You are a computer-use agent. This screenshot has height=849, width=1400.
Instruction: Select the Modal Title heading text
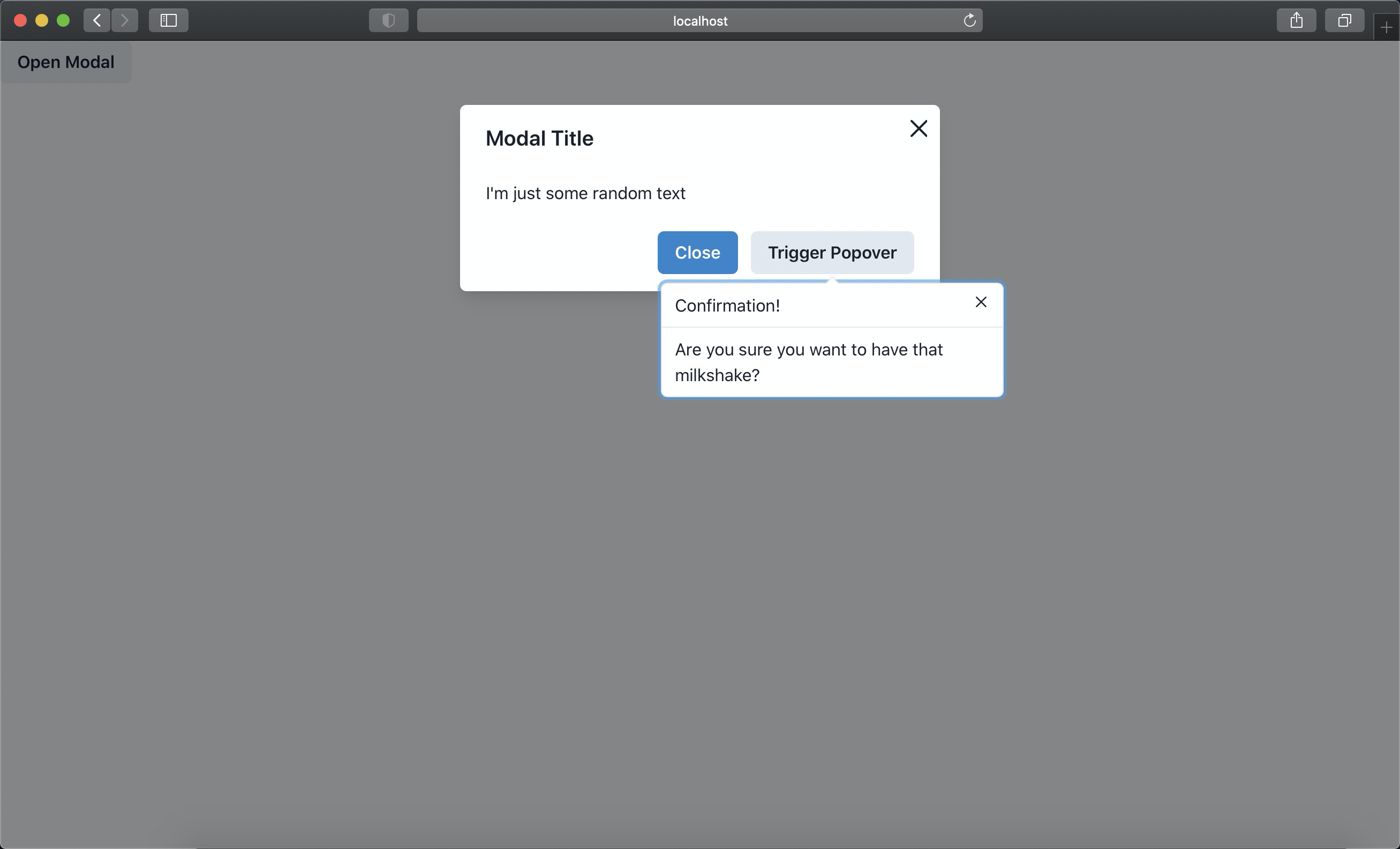tap(539, 138)
